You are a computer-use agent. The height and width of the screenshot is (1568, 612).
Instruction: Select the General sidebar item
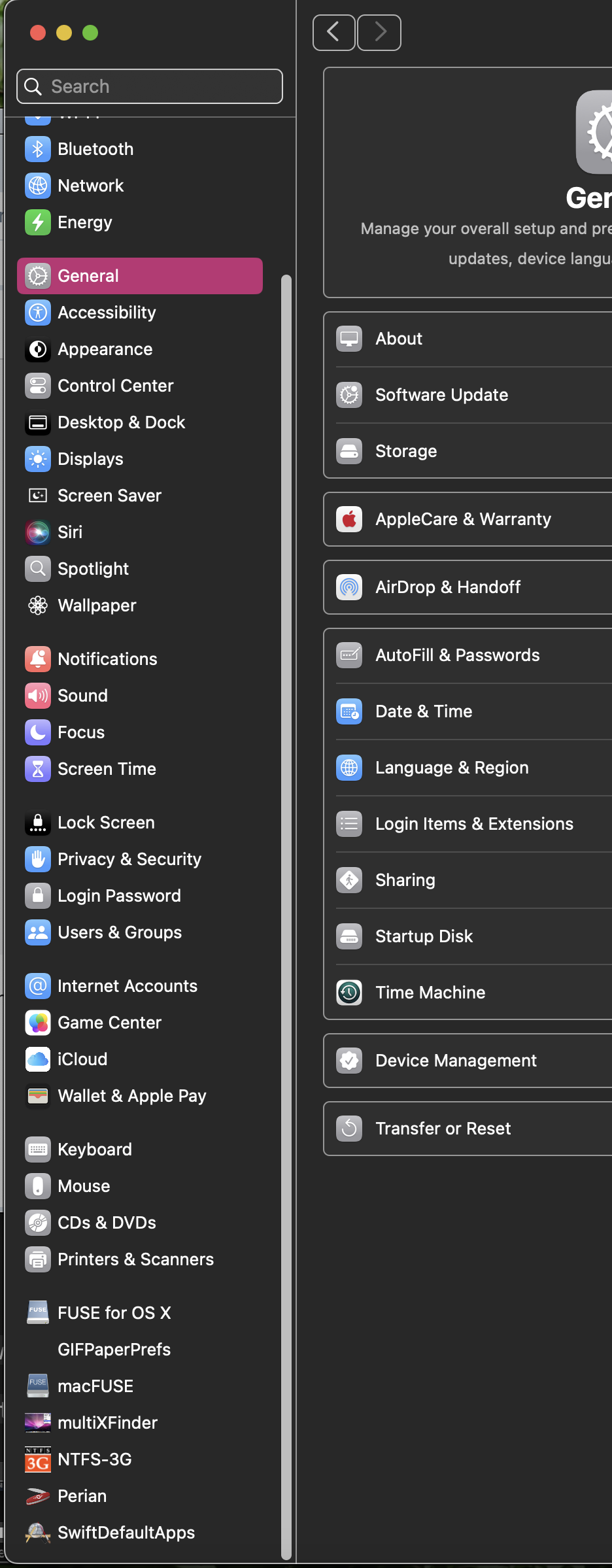point(140,276)
